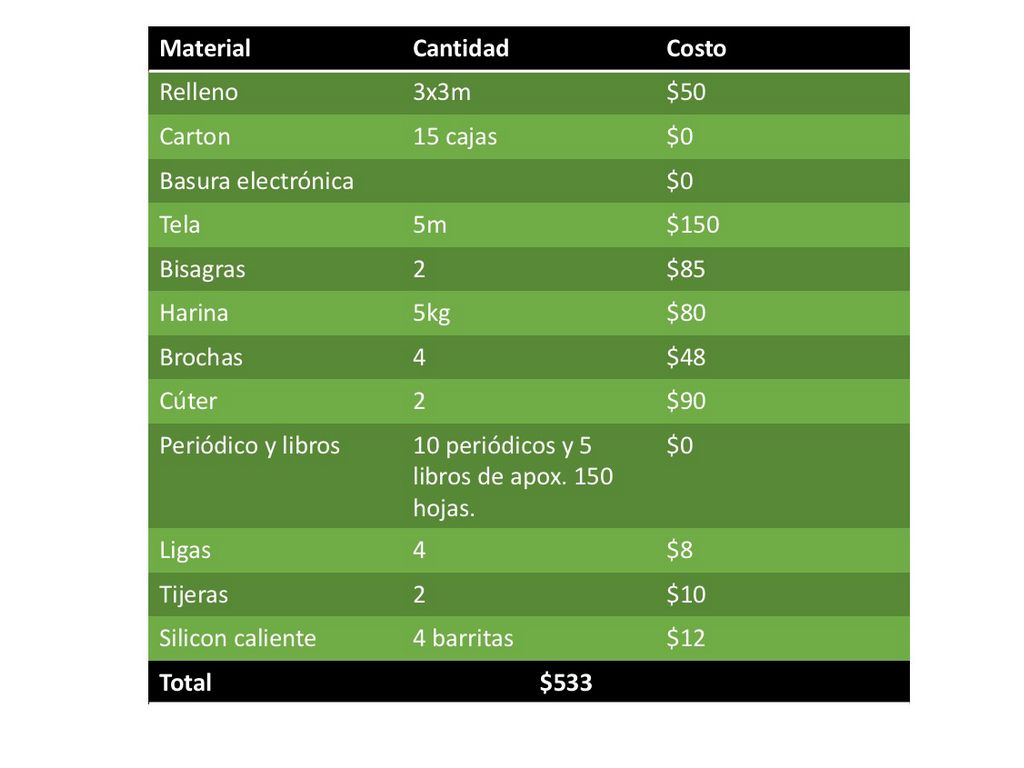Click the Basura electrónica cell
This screenshot has height=768, width=1024.
coord(256,181)
